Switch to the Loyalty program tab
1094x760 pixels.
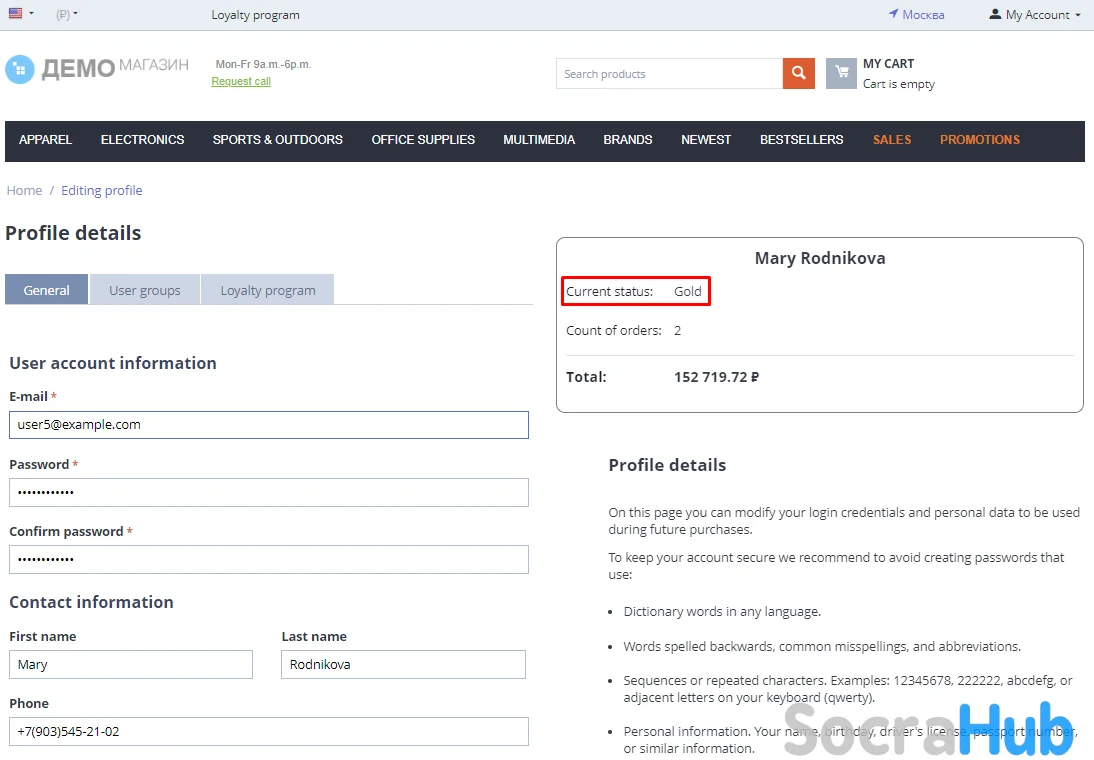tap(267, 290)
